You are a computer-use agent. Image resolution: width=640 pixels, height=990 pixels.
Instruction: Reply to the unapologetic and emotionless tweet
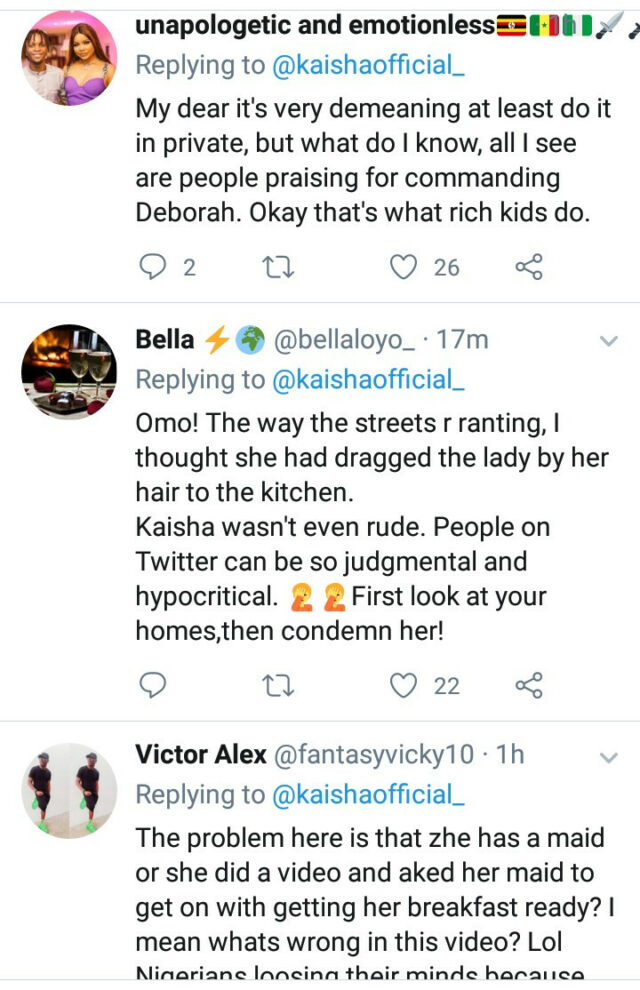click(x=153, y=267)
